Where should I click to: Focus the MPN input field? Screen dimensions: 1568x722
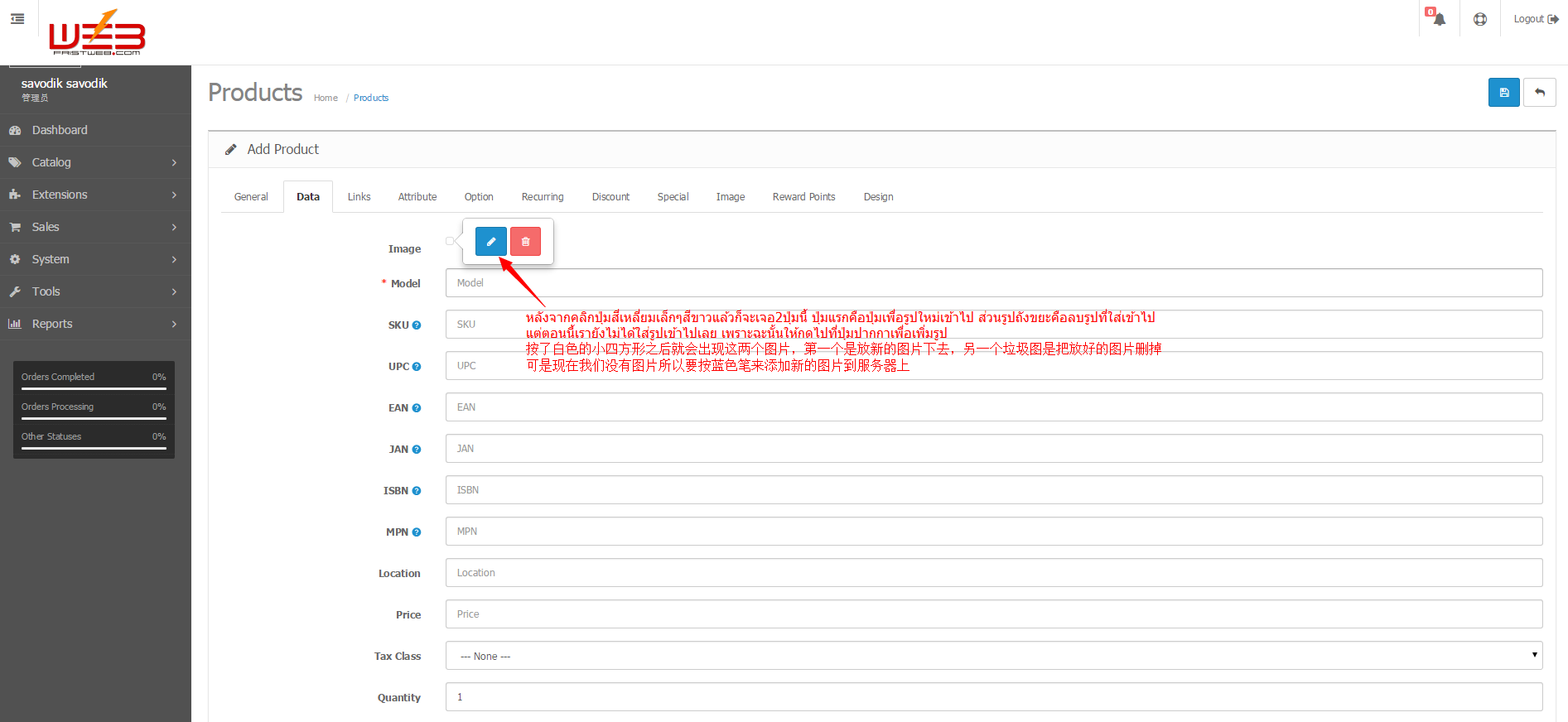[x=994, y=532]
